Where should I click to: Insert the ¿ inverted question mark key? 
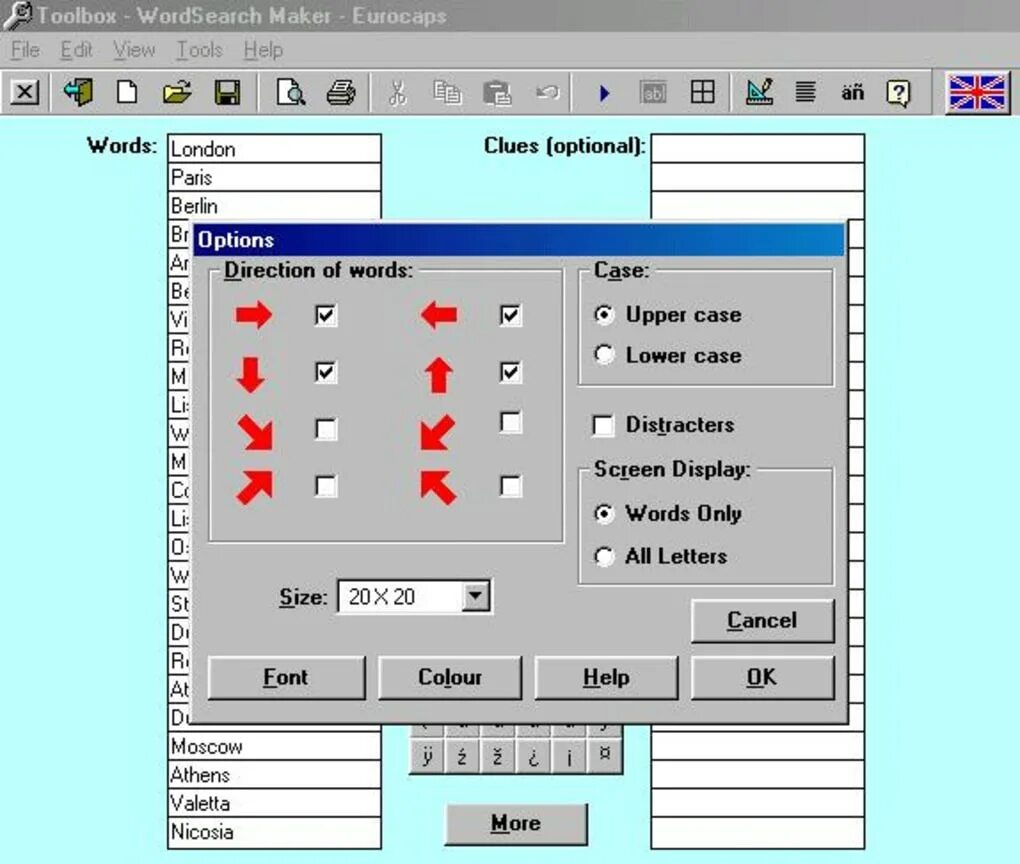tap(533, 756)
